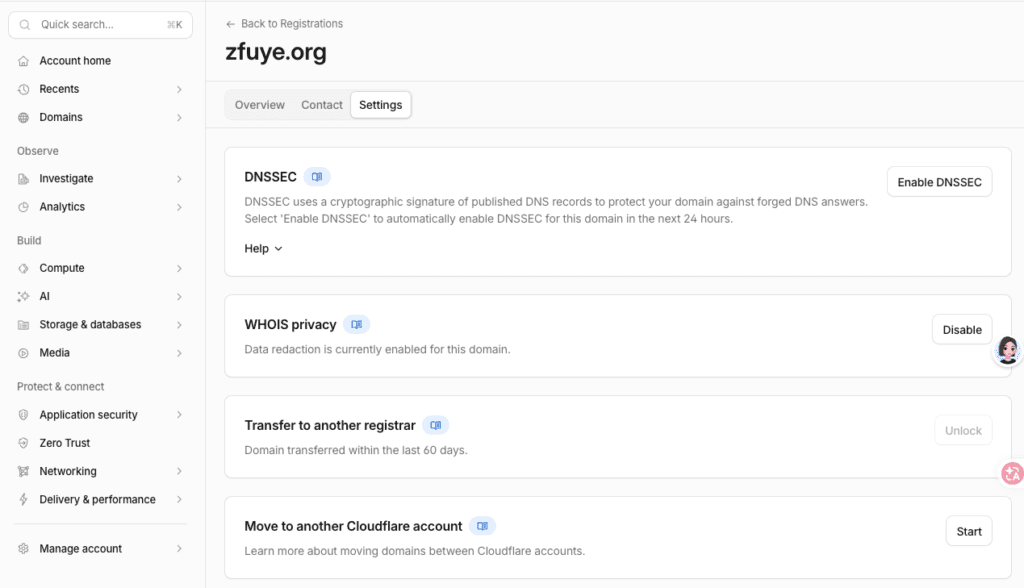This screenshot has height=588, width=1024.
Task: Click the Compute sidebar icon
Action: tap(24, 269)
